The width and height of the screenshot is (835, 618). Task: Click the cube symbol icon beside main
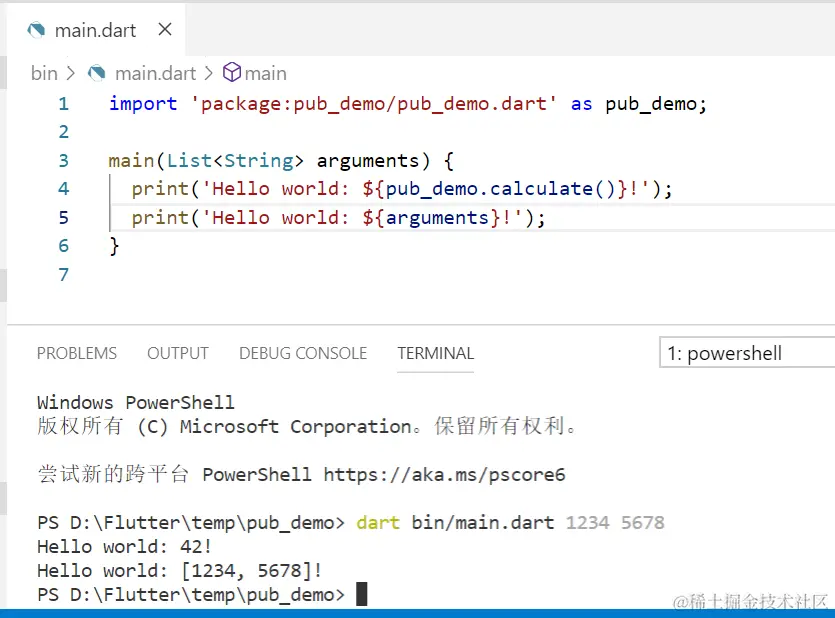point(232,72)
